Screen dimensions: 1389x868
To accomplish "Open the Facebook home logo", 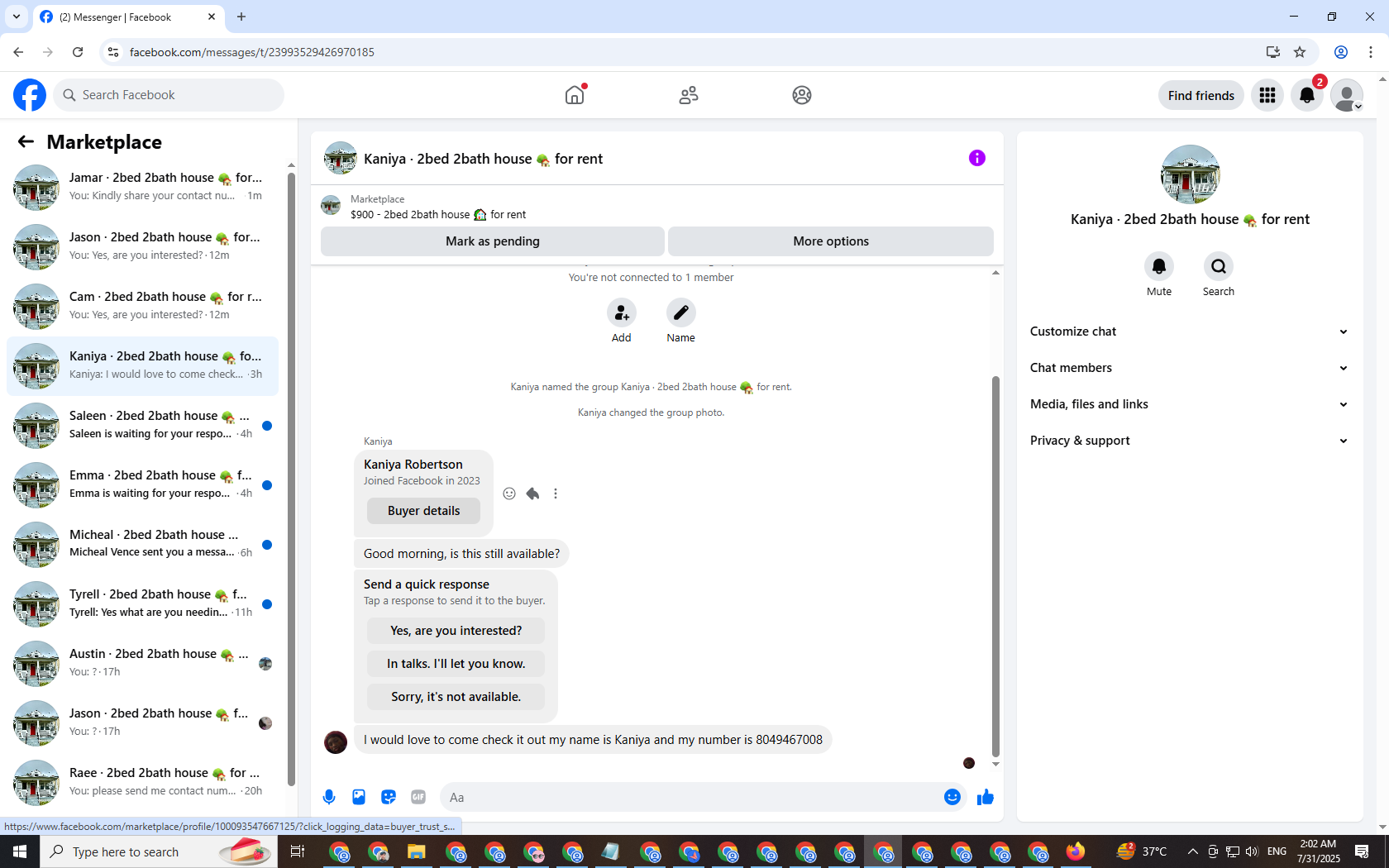I will pyautogui.click(x=30, y=95).
